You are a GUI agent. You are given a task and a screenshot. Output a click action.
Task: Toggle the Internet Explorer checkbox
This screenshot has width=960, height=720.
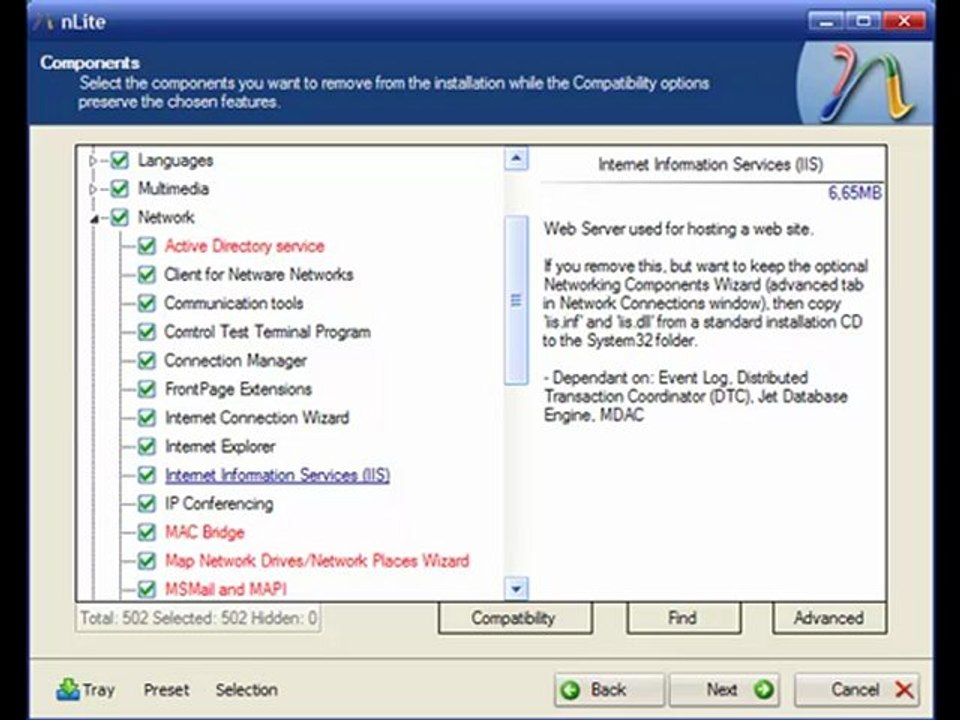click(146, 446)
